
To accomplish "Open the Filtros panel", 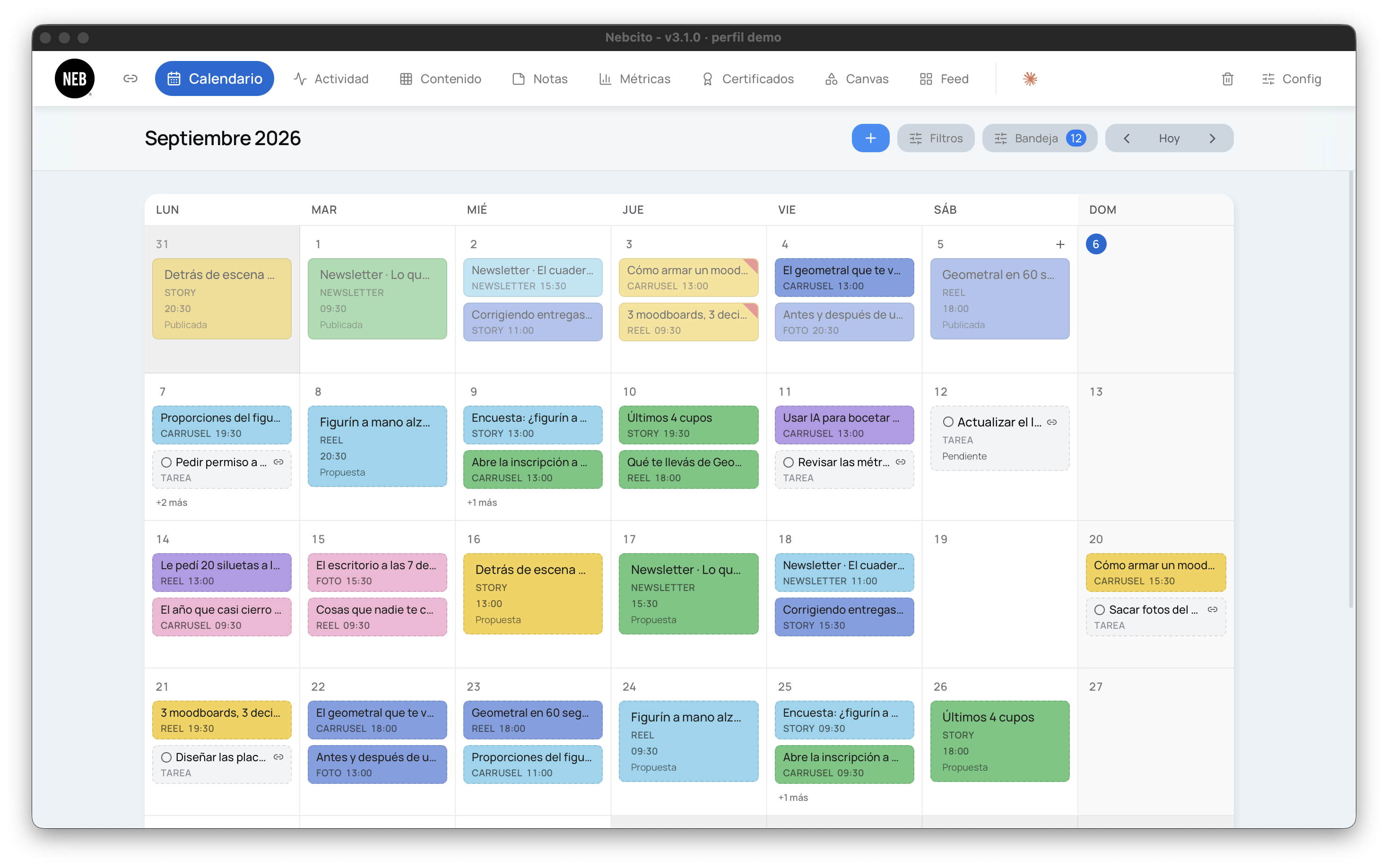I will pos(936,139).
